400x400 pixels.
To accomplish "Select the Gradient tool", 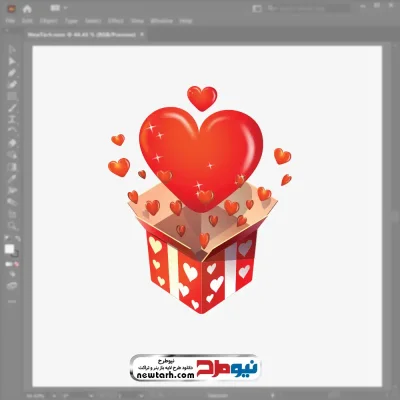I will 12,167.
